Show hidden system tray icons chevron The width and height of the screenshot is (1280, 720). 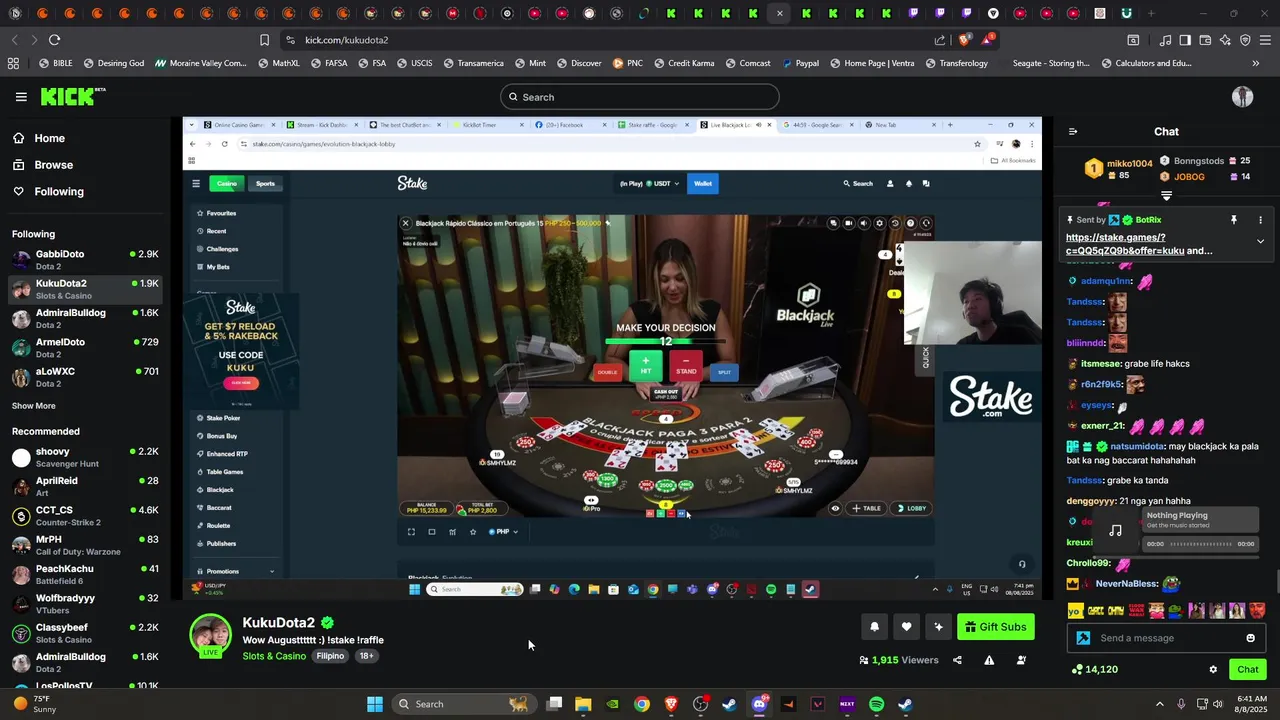(1160, 704)
